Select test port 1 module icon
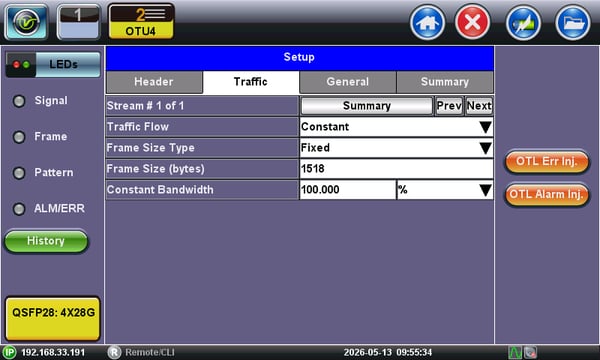The height and width of the screenshot is (360, 600). (79, 22)
